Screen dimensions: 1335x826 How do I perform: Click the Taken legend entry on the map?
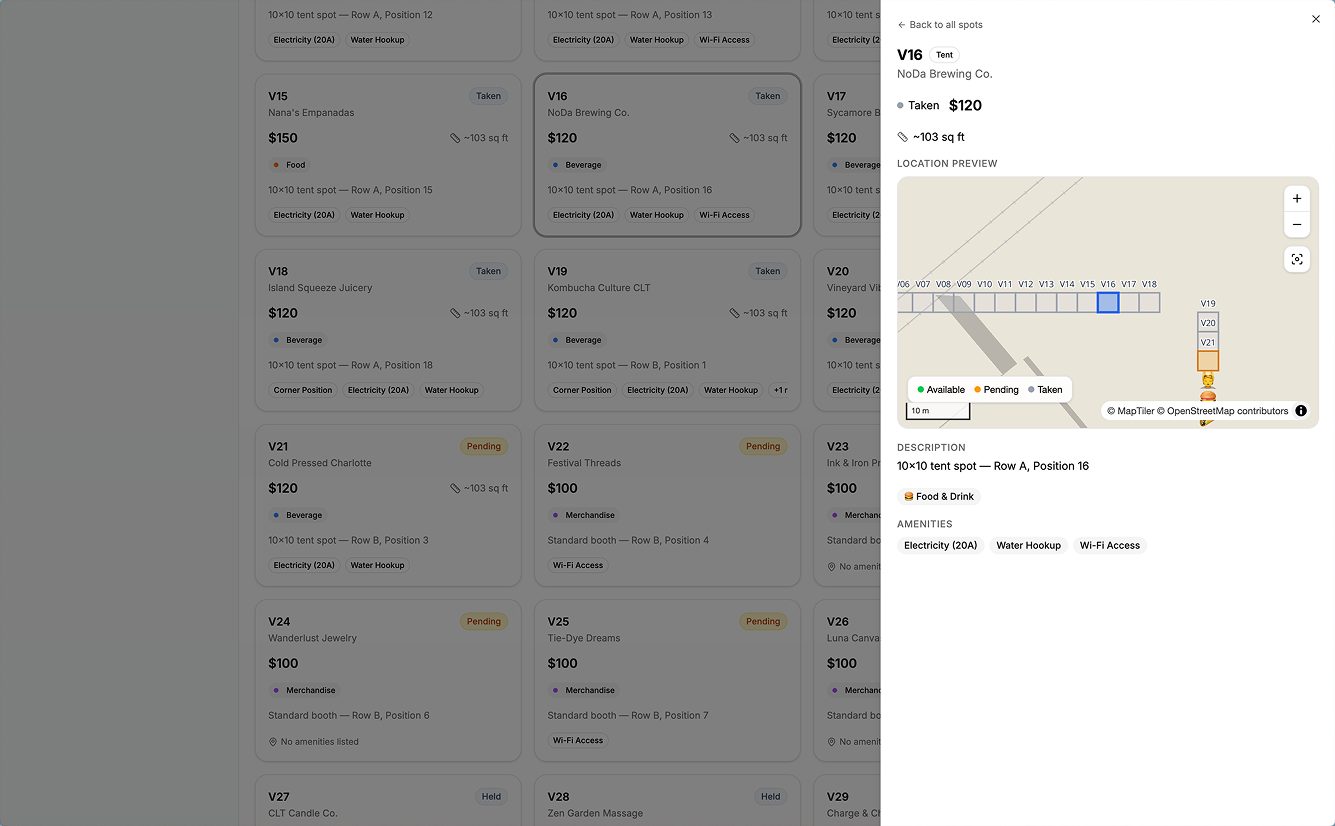[1045, 390]
